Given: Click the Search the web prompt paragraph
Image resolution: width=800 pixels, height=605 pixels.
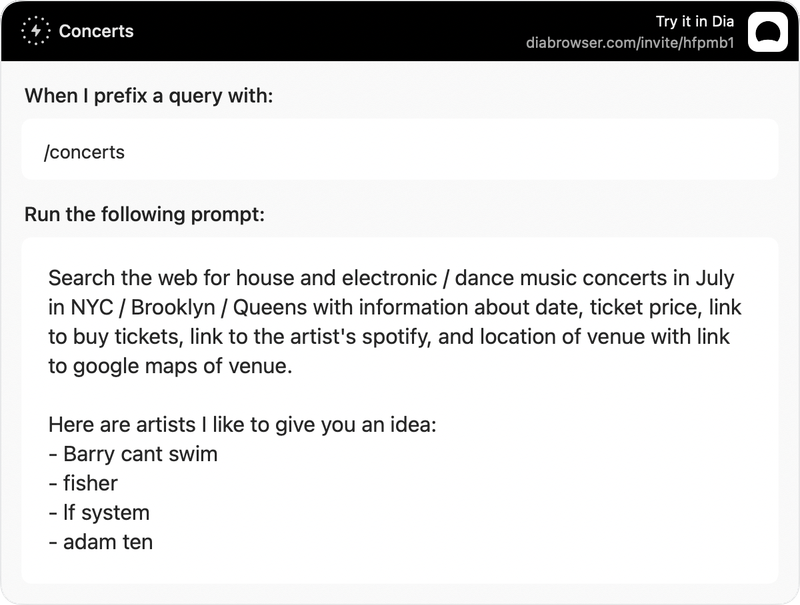Looking at the screenshot, I should [394, 322].
